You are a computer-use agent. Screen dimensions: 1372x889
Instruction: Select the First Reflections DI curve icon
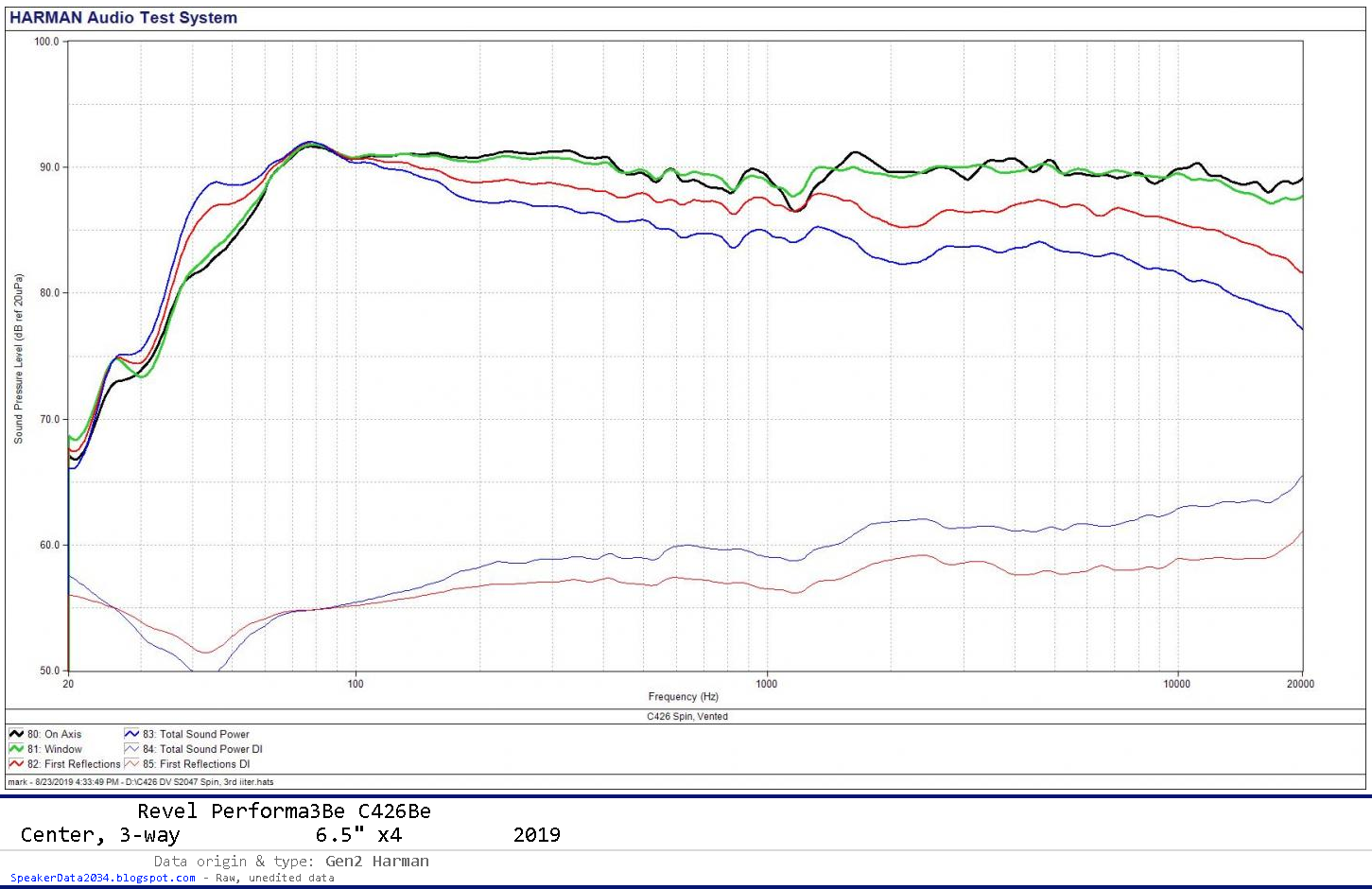click(x=130, y=763)
